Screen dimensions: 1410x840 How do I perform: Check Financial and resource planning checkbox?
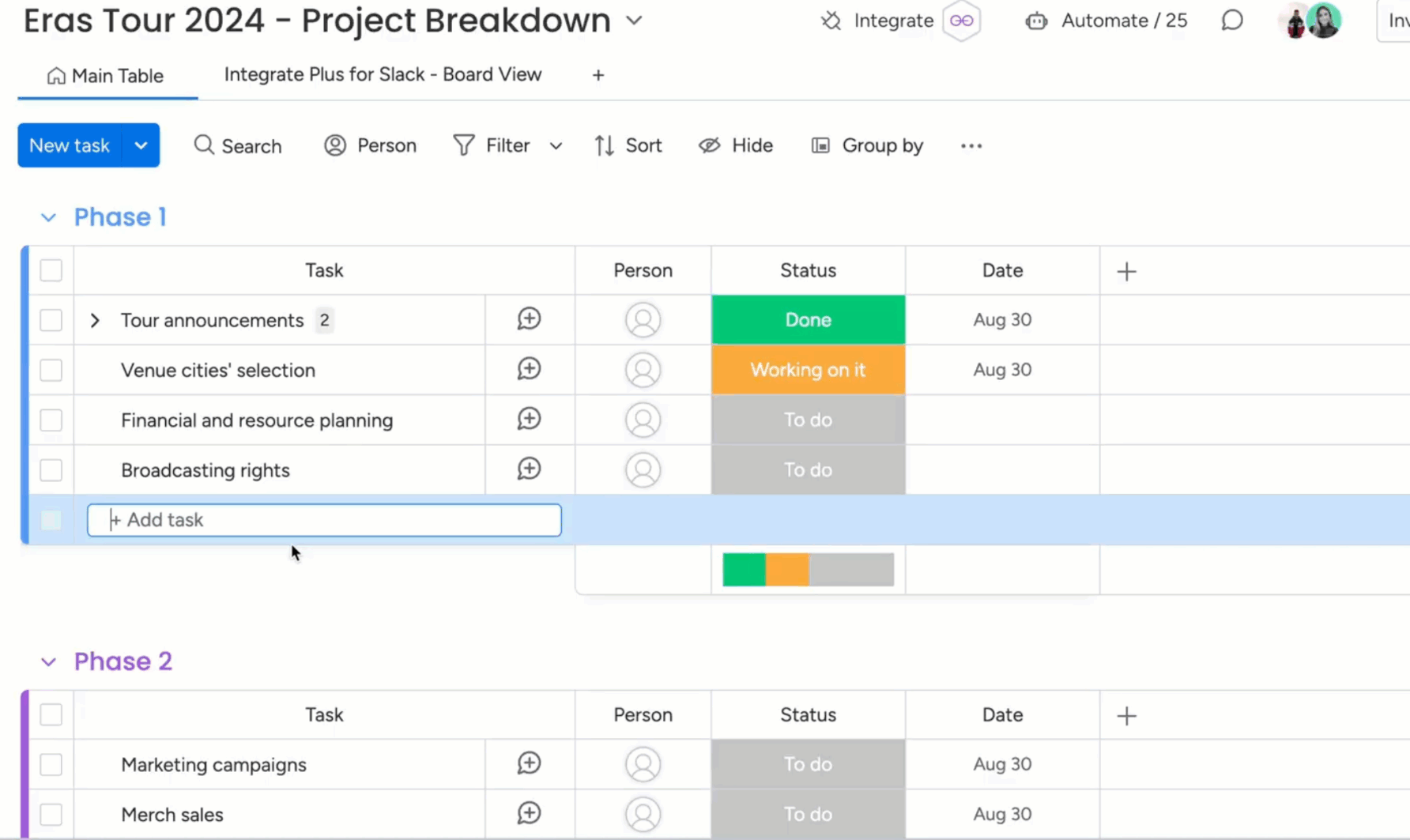click(x=51, y=420)
